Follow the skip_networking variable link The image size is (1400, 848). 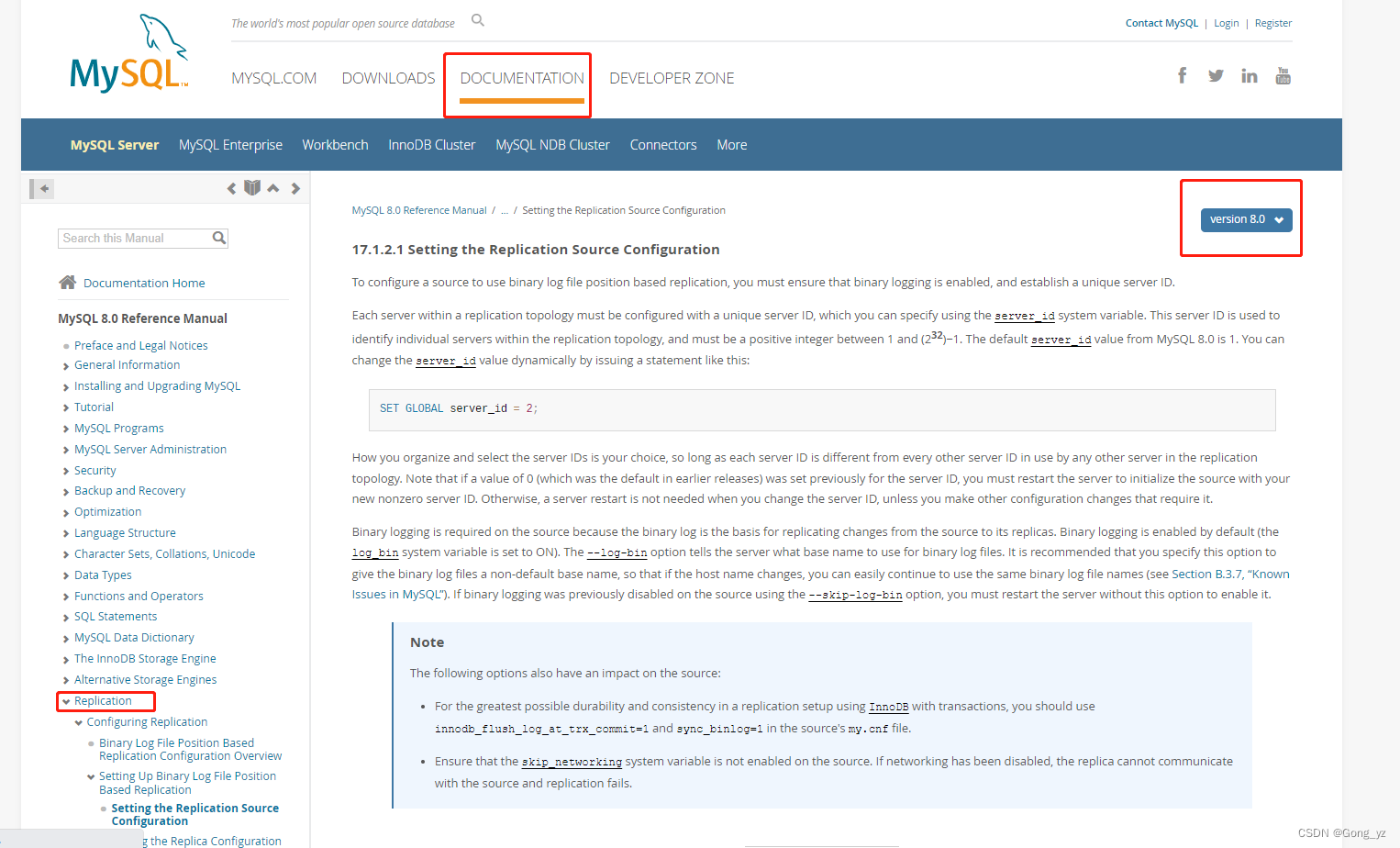pos(572,762)
